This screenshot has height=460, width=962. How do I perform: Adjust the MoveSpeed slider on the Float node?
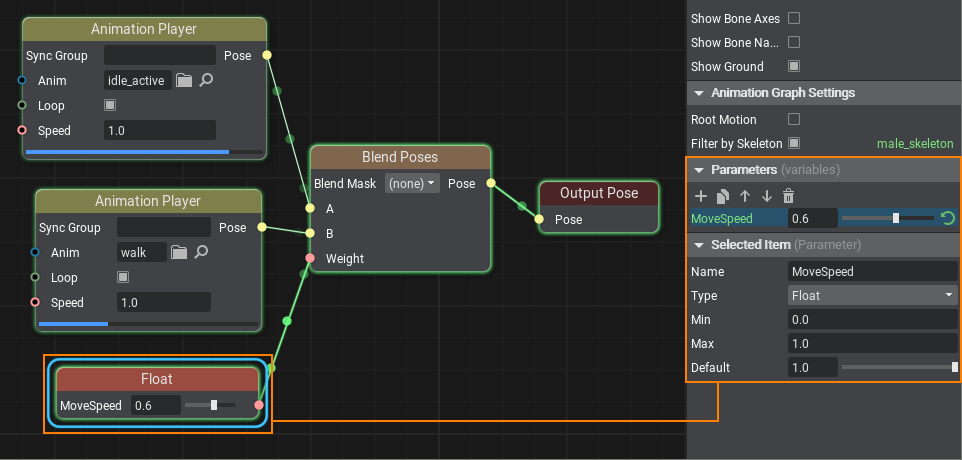click(210, 405)
